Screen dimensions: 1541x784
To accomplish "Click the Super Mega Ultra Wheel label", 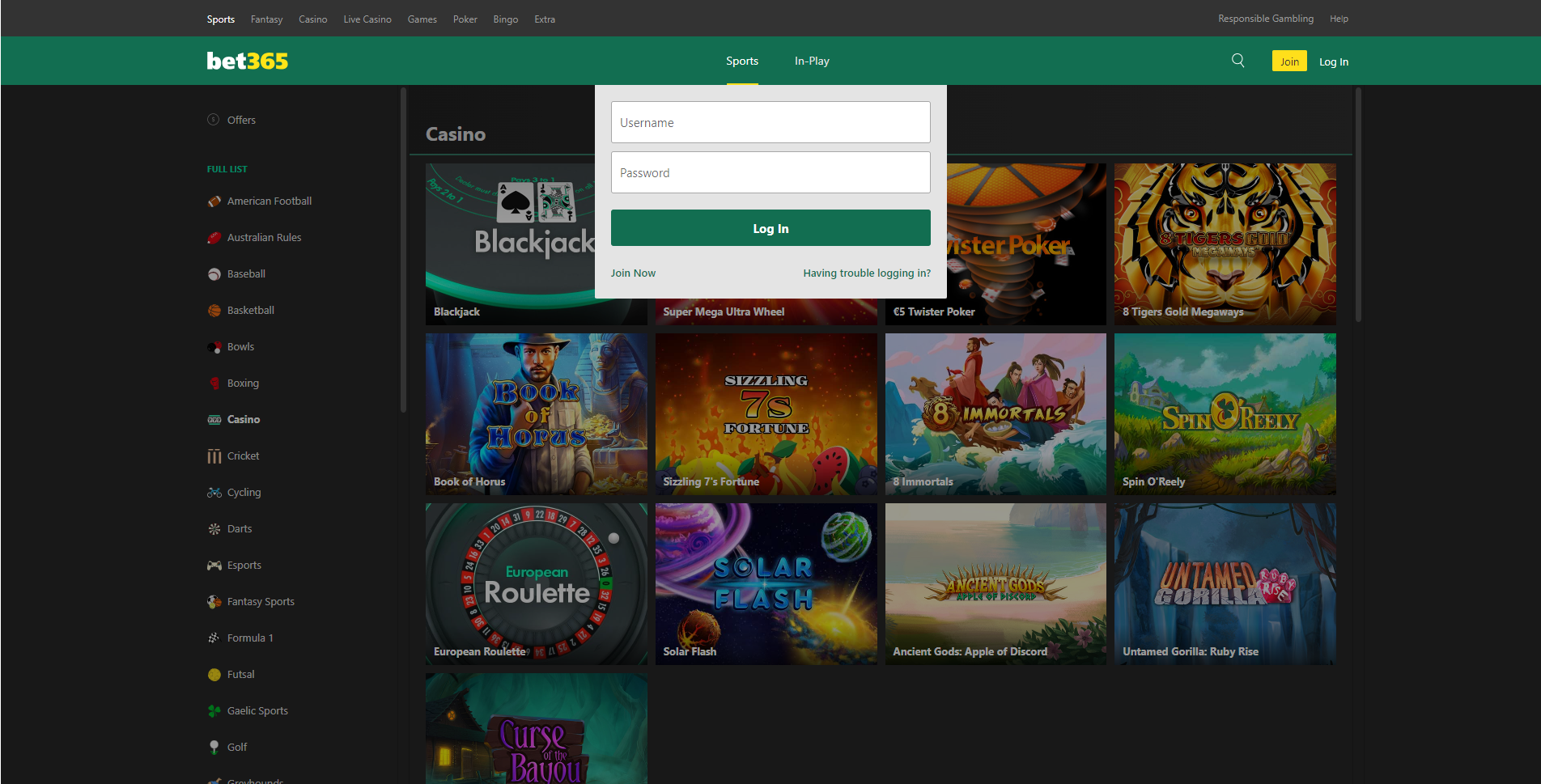I will (x=724, y=311).
